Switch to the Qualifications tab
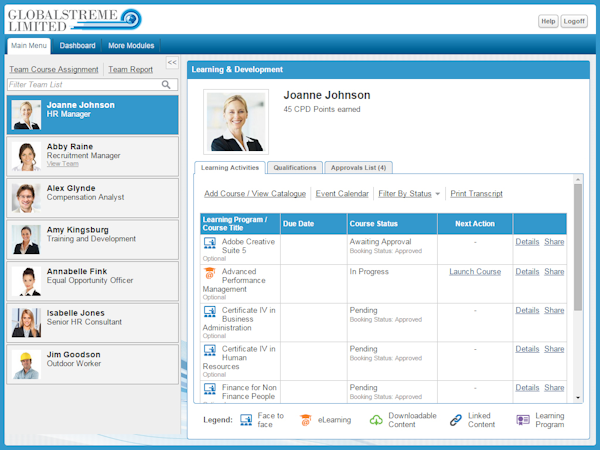The width and height of the screenshot is (600, 450). click(294, 168)
